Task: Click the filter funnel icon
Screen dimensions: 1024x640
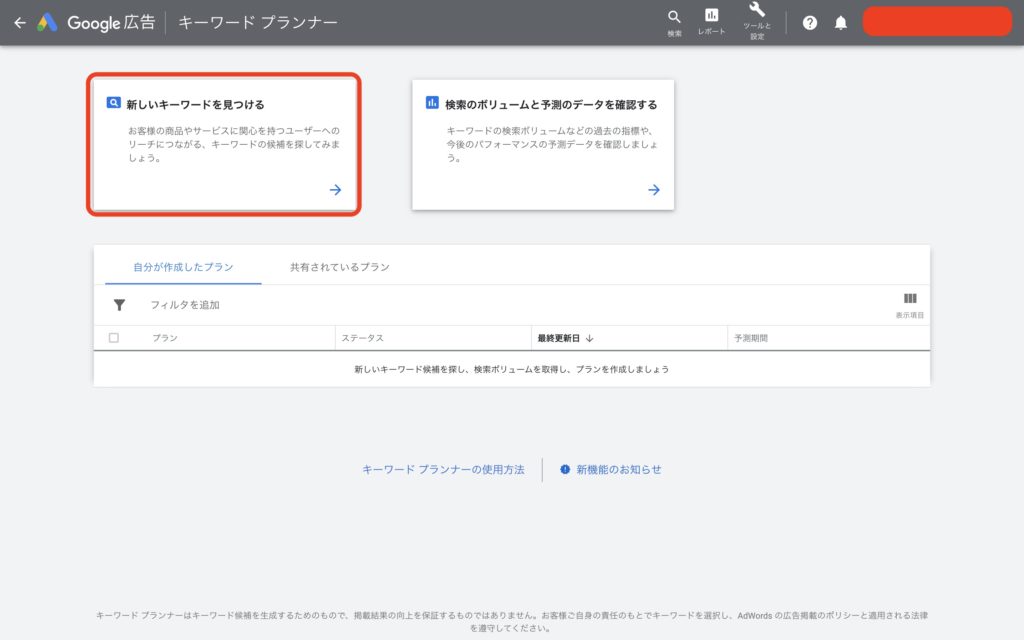Action: pos(119,305)
